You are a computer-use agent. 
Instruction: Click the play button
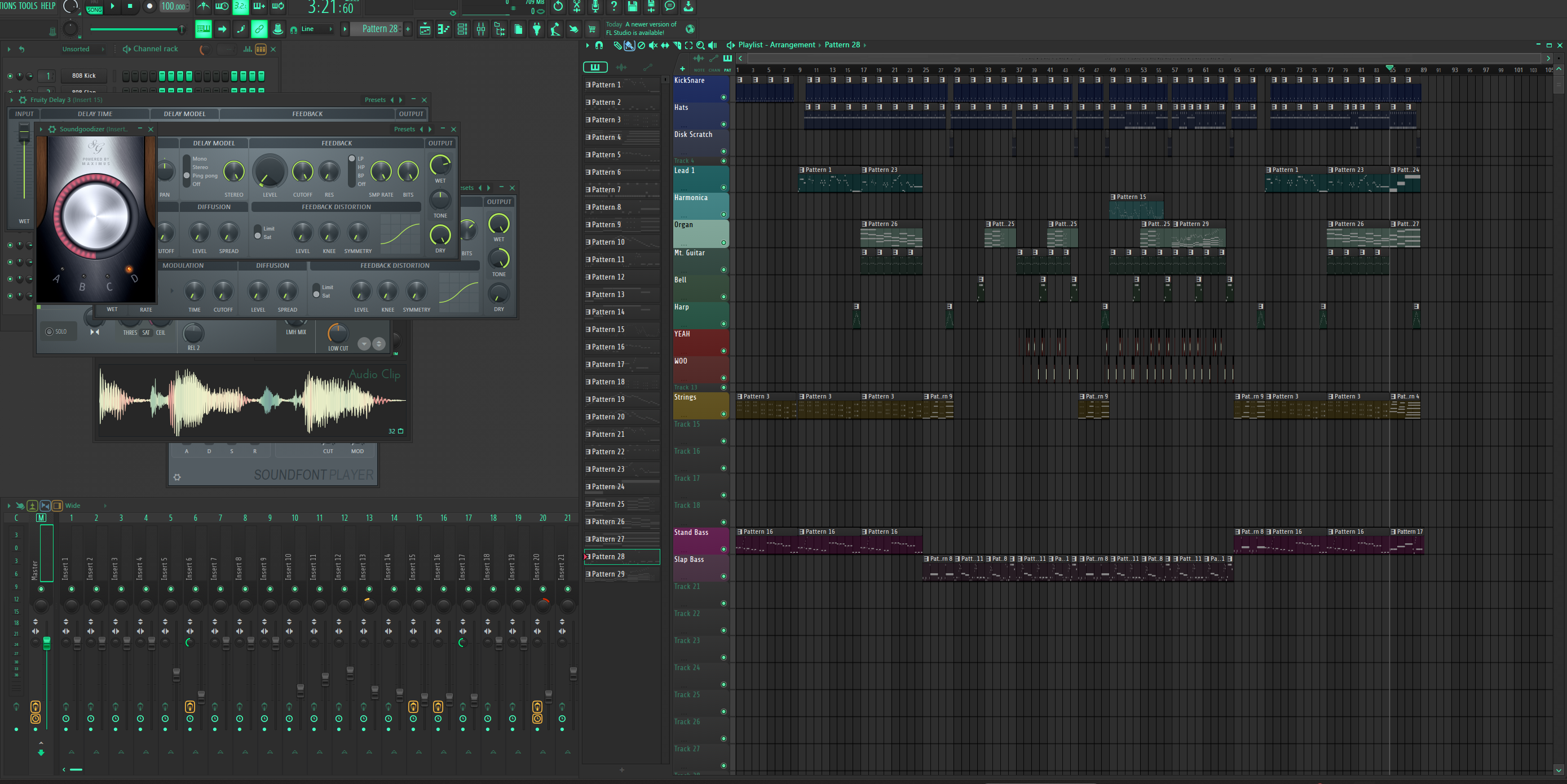(113, 6)
